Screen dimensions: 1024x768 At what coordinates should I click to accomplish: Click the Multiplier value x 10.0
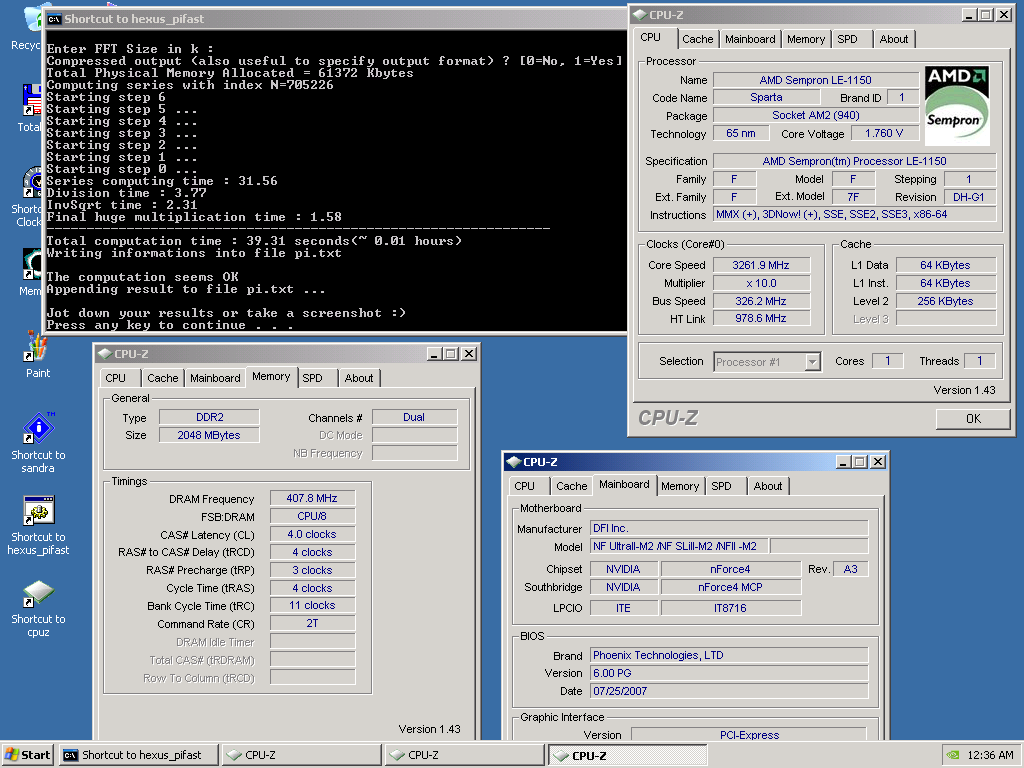point(761,283)
